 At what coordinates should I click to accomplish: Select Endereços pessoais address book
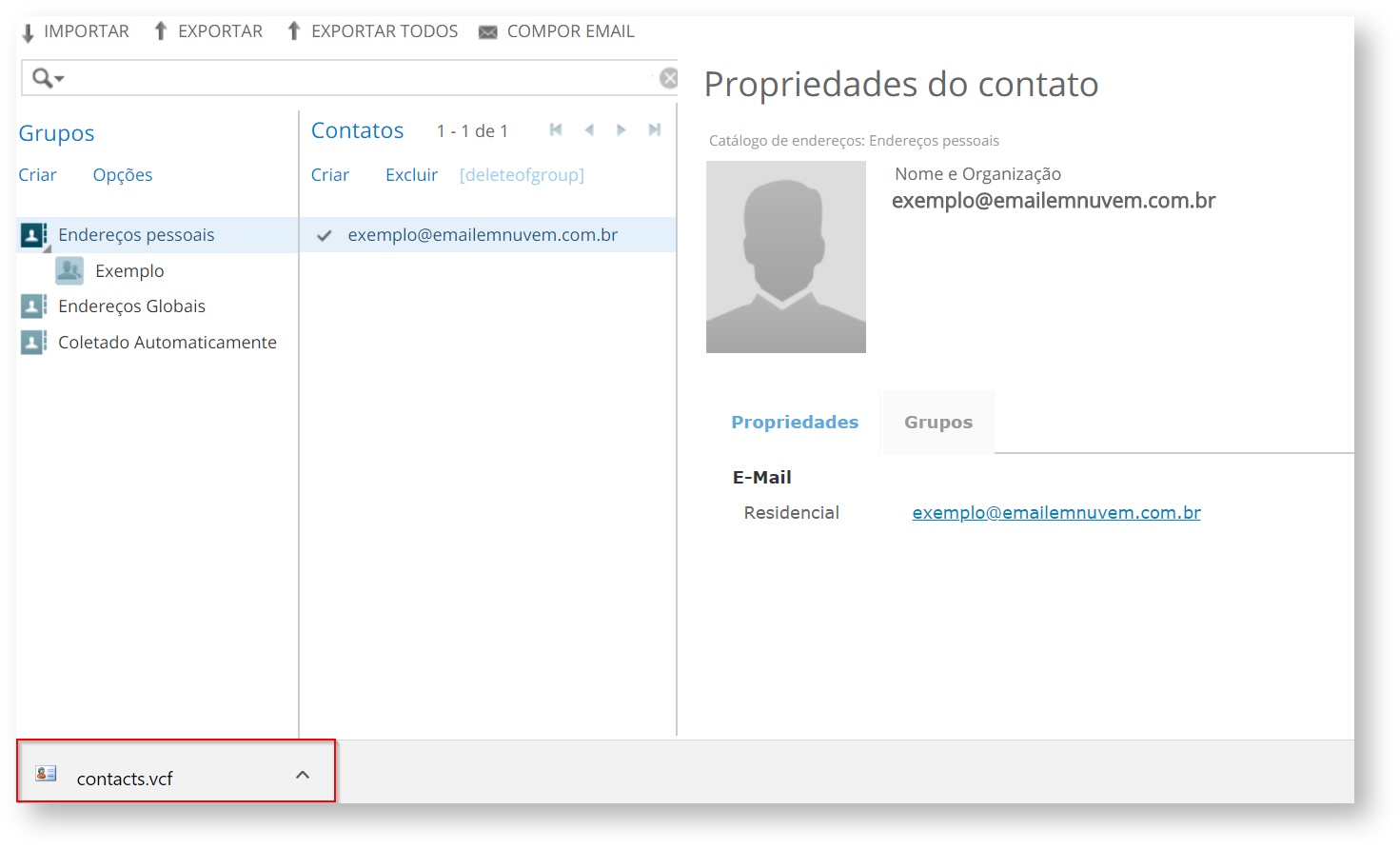[x=136, y=235]
